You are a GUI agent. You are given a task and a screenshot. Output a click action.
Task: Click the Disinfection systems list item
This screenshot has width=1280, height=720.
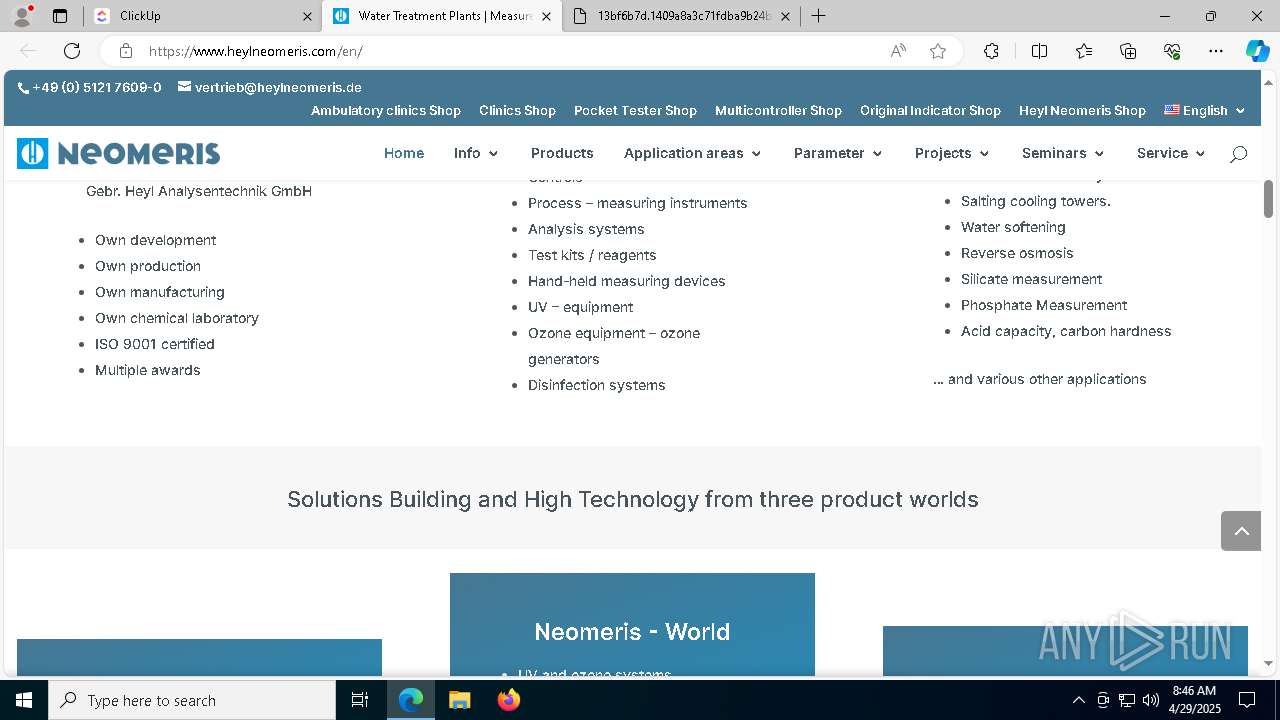[597, 385]
